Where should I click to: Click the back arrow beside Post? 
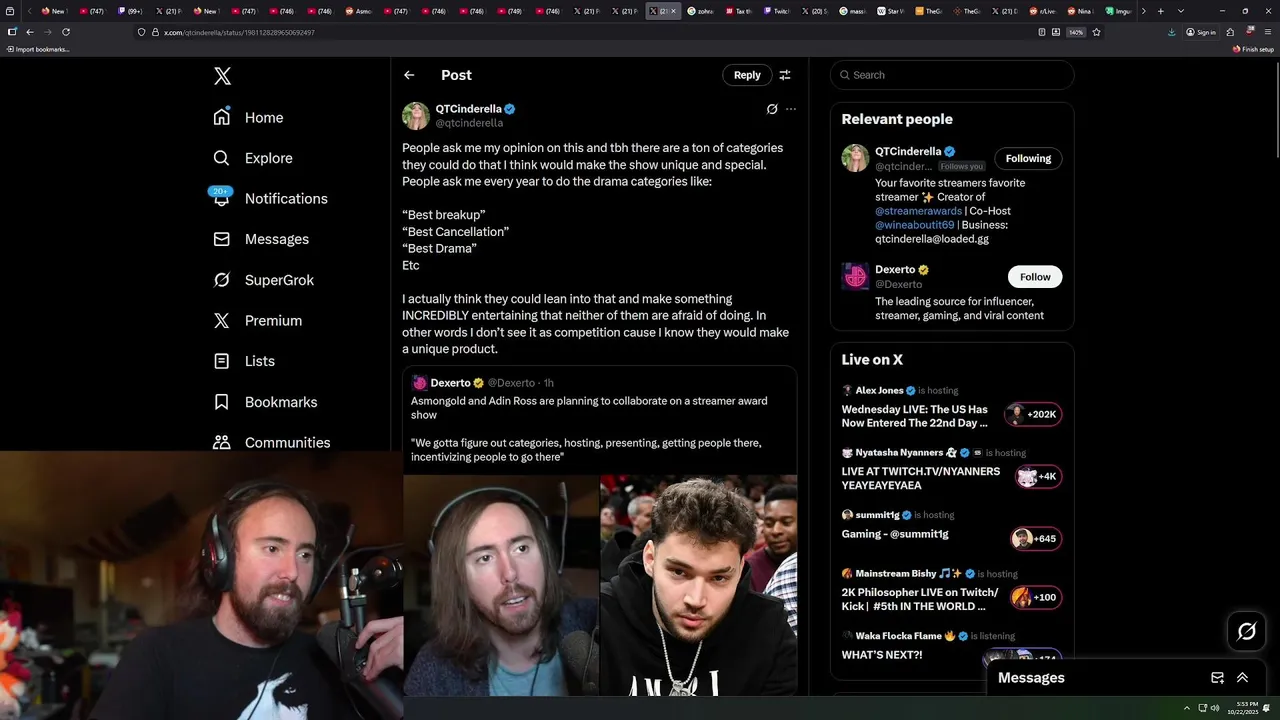point(409,75)
